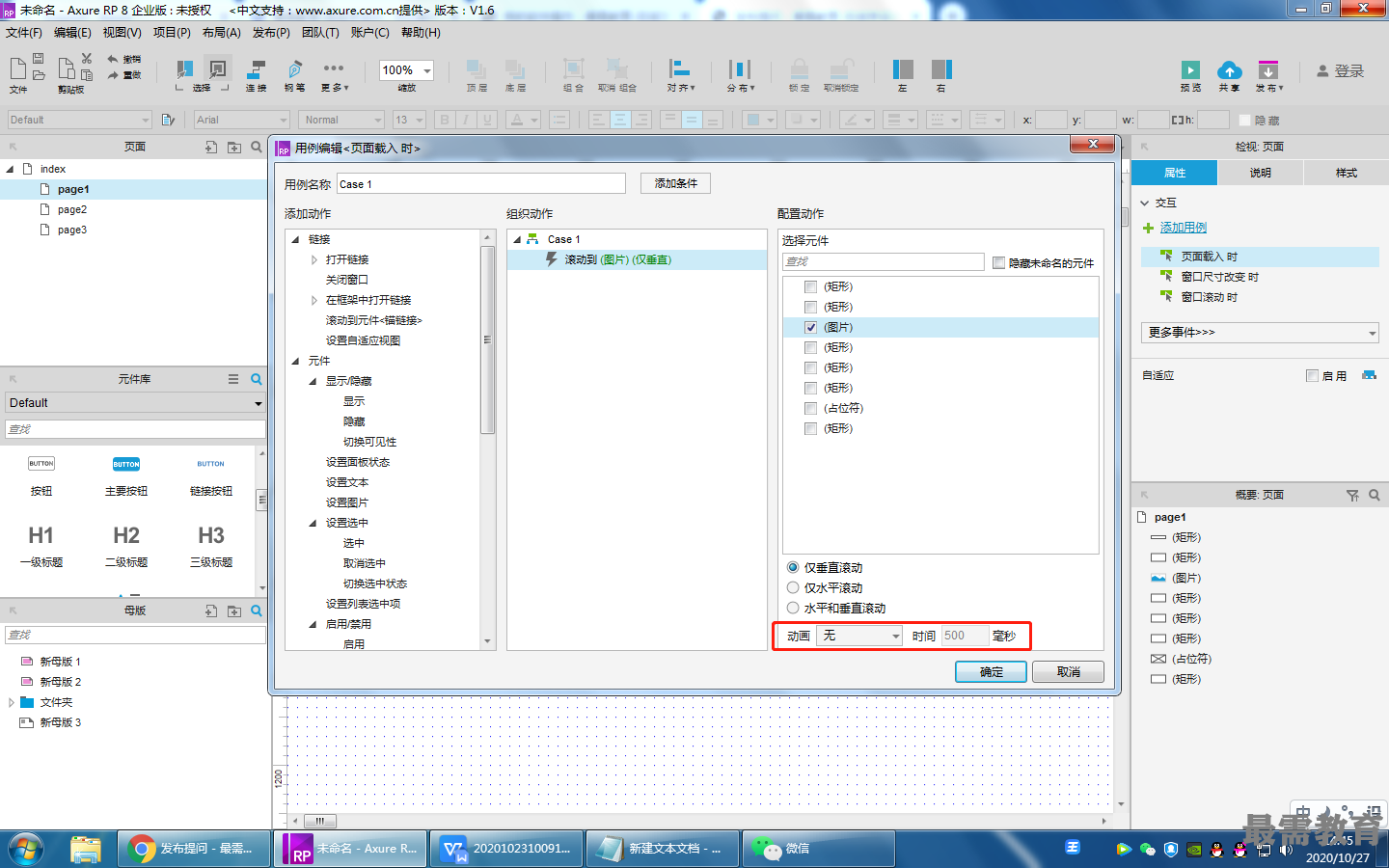Collapse the show/hide (显示/隐藏) tree node

pyautogui.click(x=313, y=381)
